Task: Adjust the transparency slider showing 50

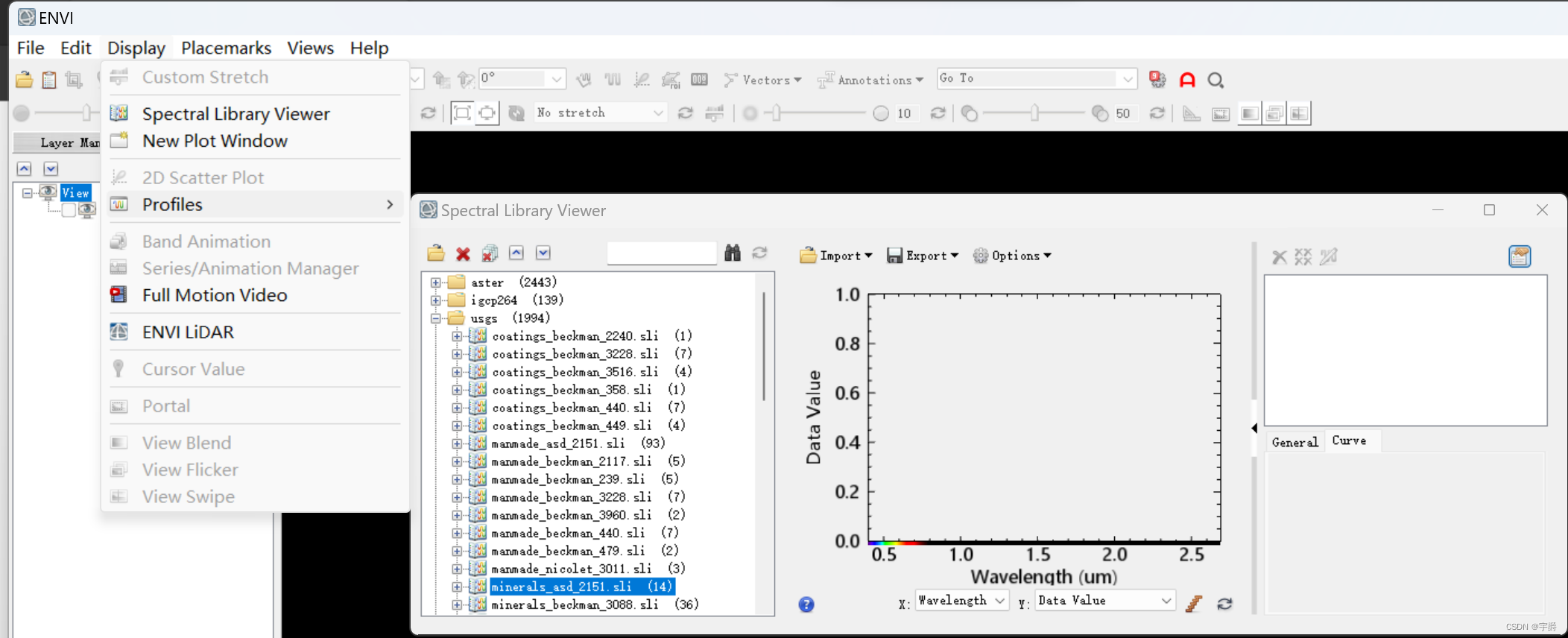Action: pos(1034,113)
